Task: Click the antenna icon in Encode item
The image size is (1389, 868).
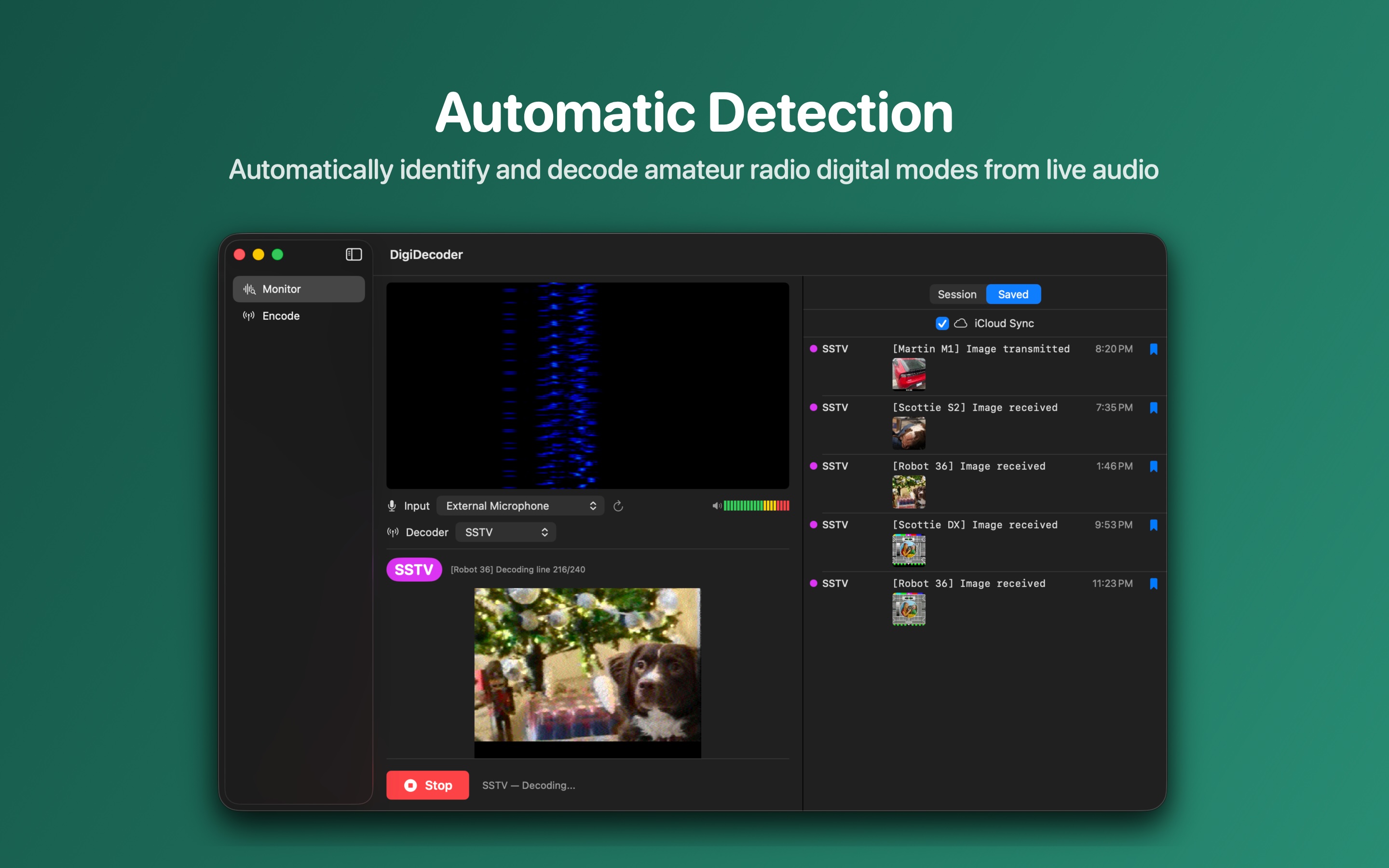Action: click(248, 316)
